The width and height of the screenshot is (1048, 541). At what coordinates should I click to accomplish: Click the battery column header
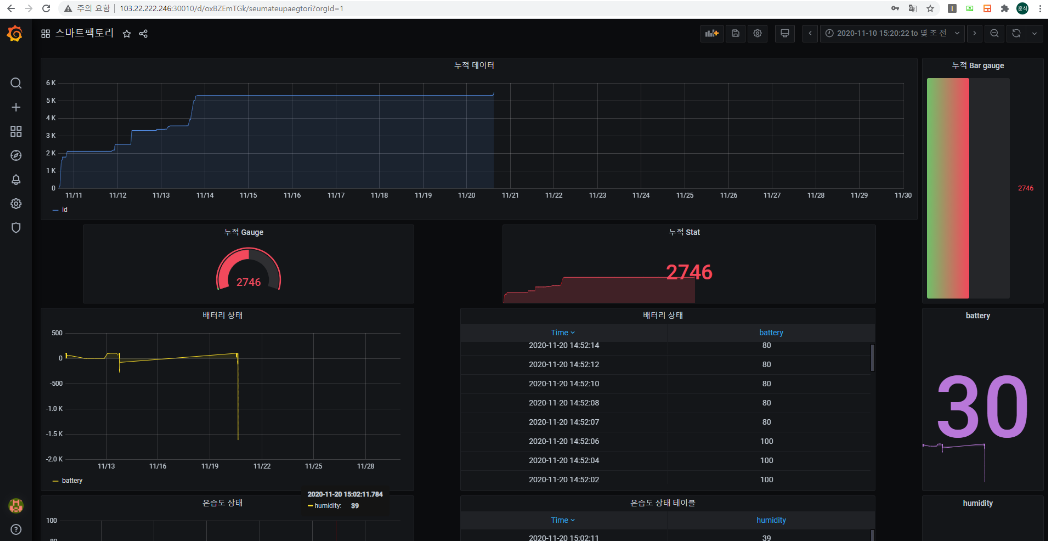771,332
